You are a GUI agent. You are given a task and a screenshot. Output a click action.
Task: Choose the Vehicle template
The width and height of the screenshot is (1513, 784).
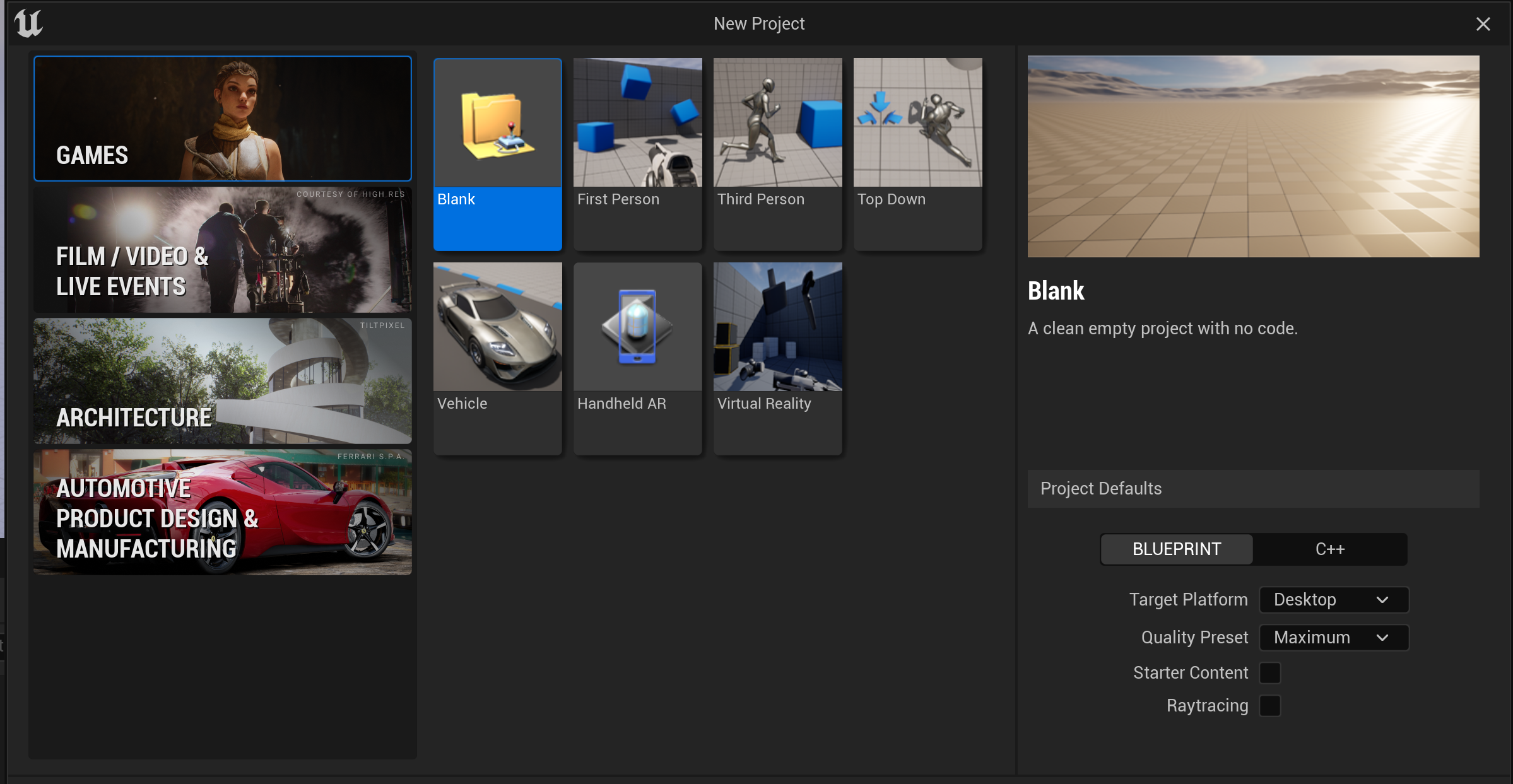click(x=497, y=358)
